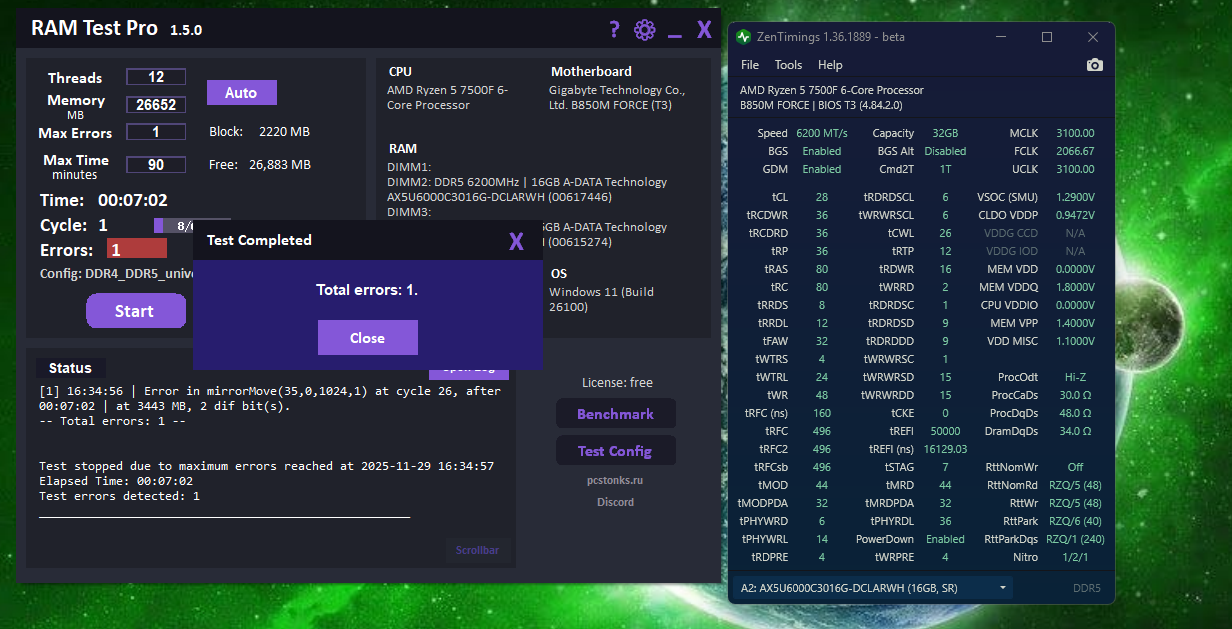The image size is (1232, 629).
Task: Click the 'License: free' label
Action: pos(617,383)
